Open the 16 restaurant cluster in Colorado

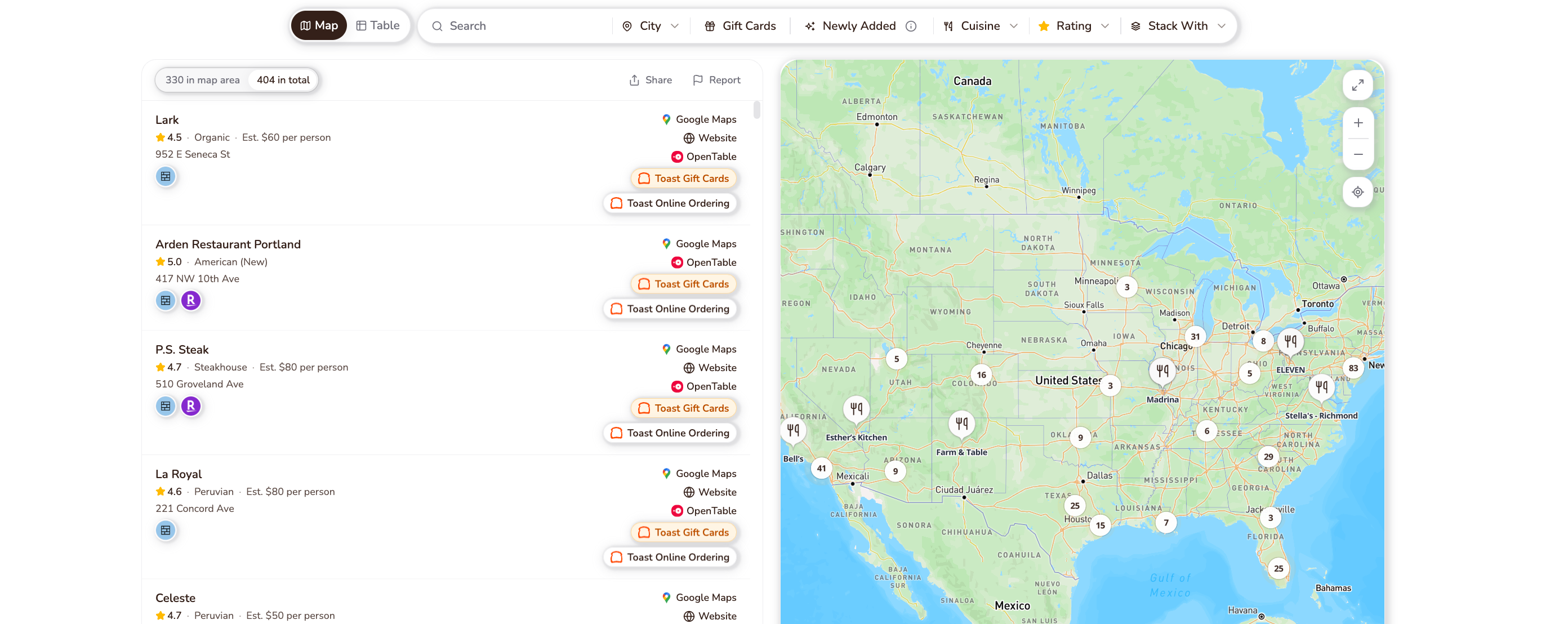point(981,375)
